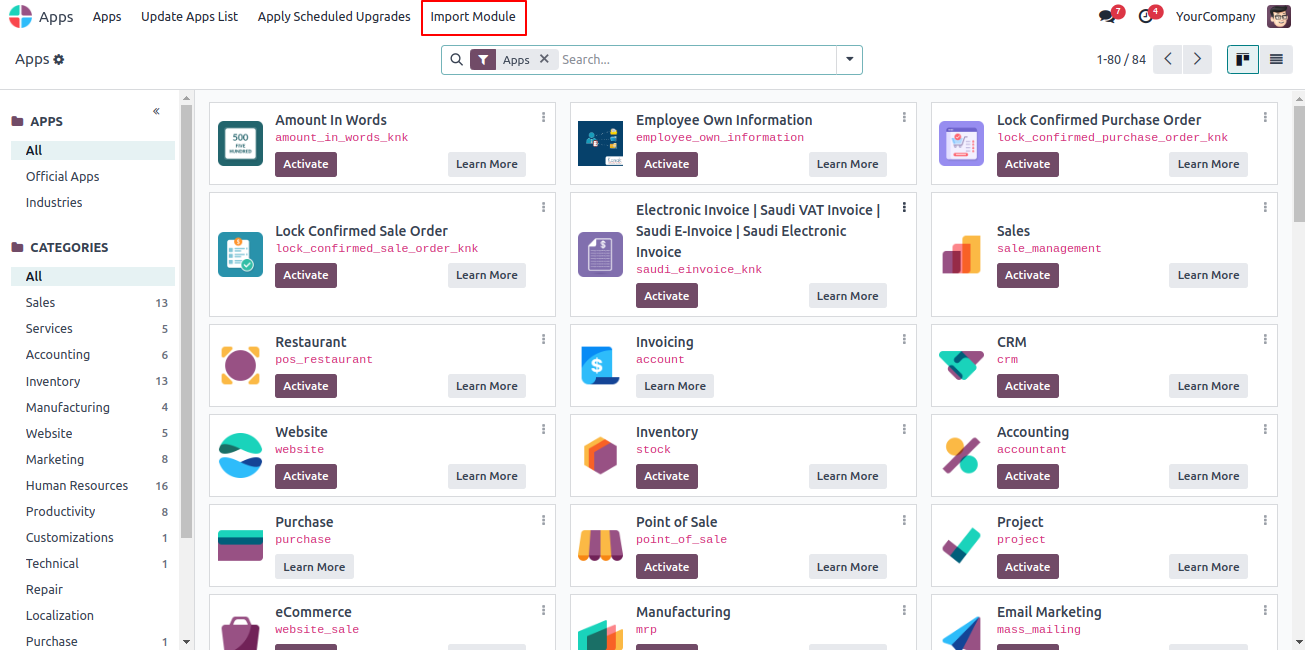Open the search options dropdown arrow

click(x=849, y=60)
